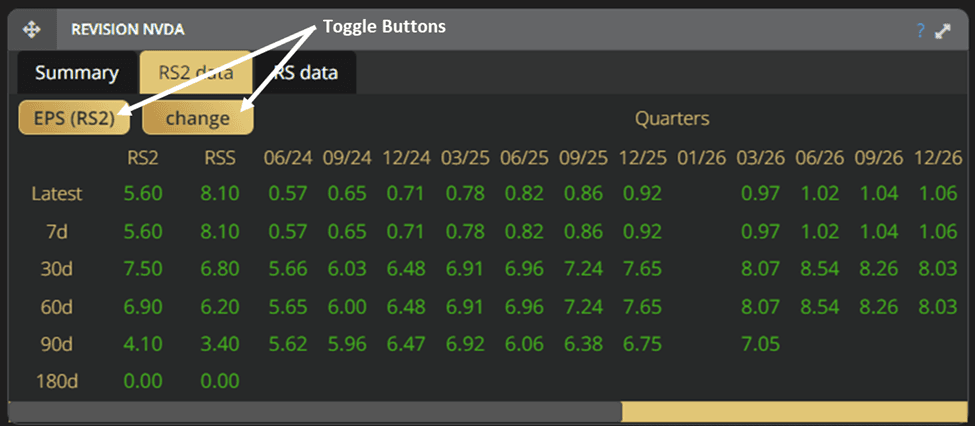Toggle the EPS (RS2) button
The image size is (975, 426).
point(74,118)
